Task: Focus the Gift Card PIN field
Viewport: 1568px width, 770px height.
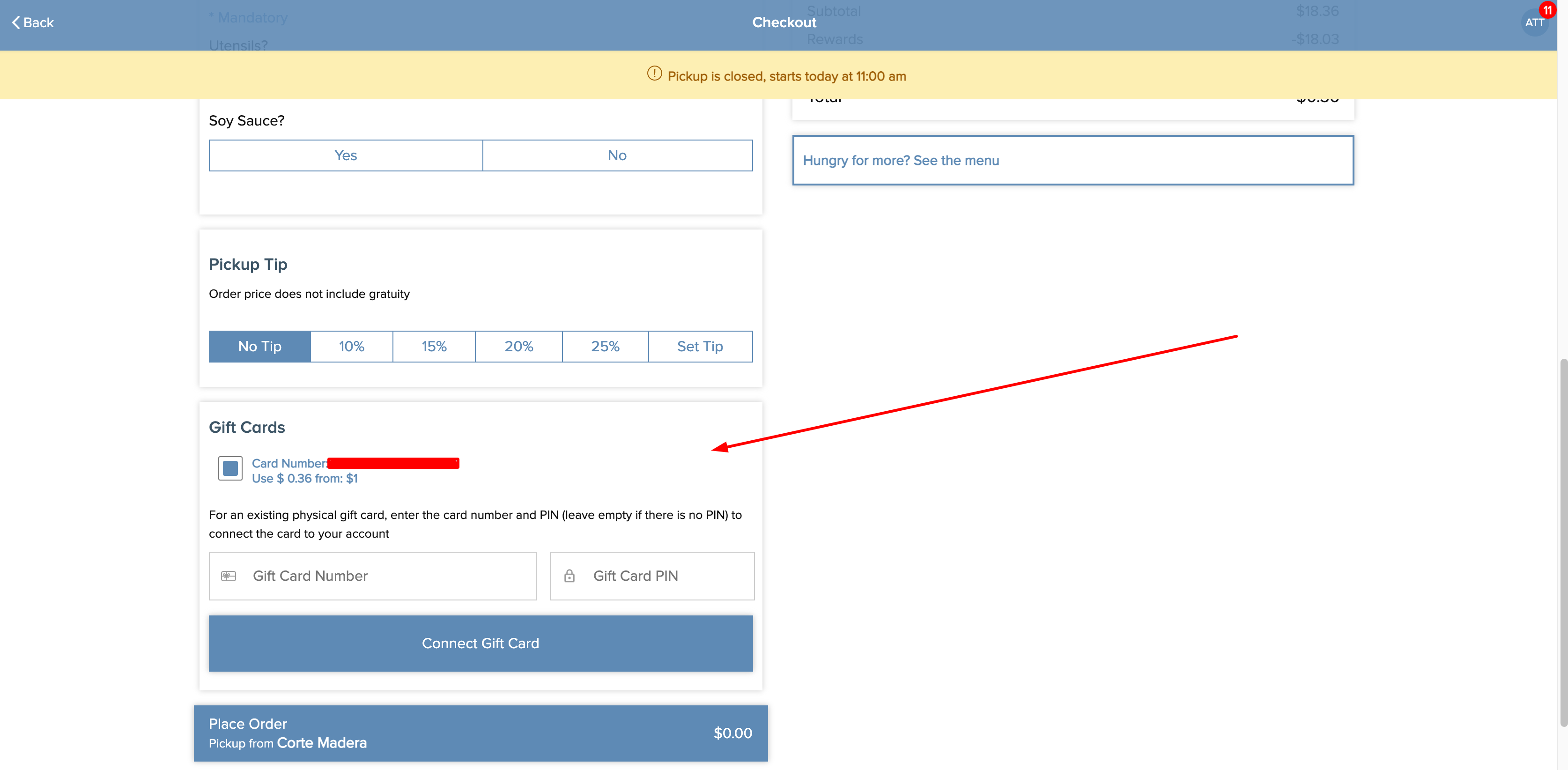Action: point(652,576)
